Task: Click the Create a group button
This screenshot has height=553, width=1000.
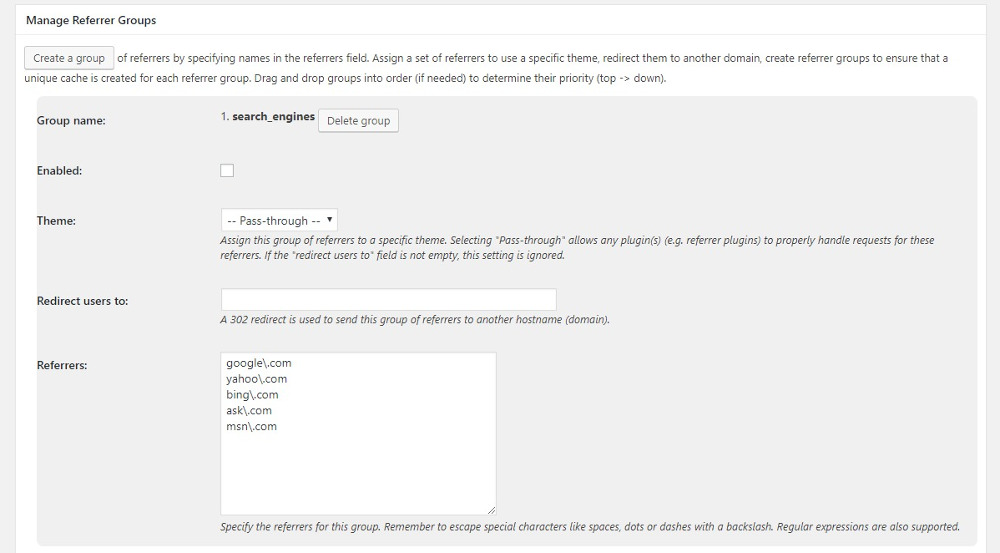Action: click(x=69, y=58)
